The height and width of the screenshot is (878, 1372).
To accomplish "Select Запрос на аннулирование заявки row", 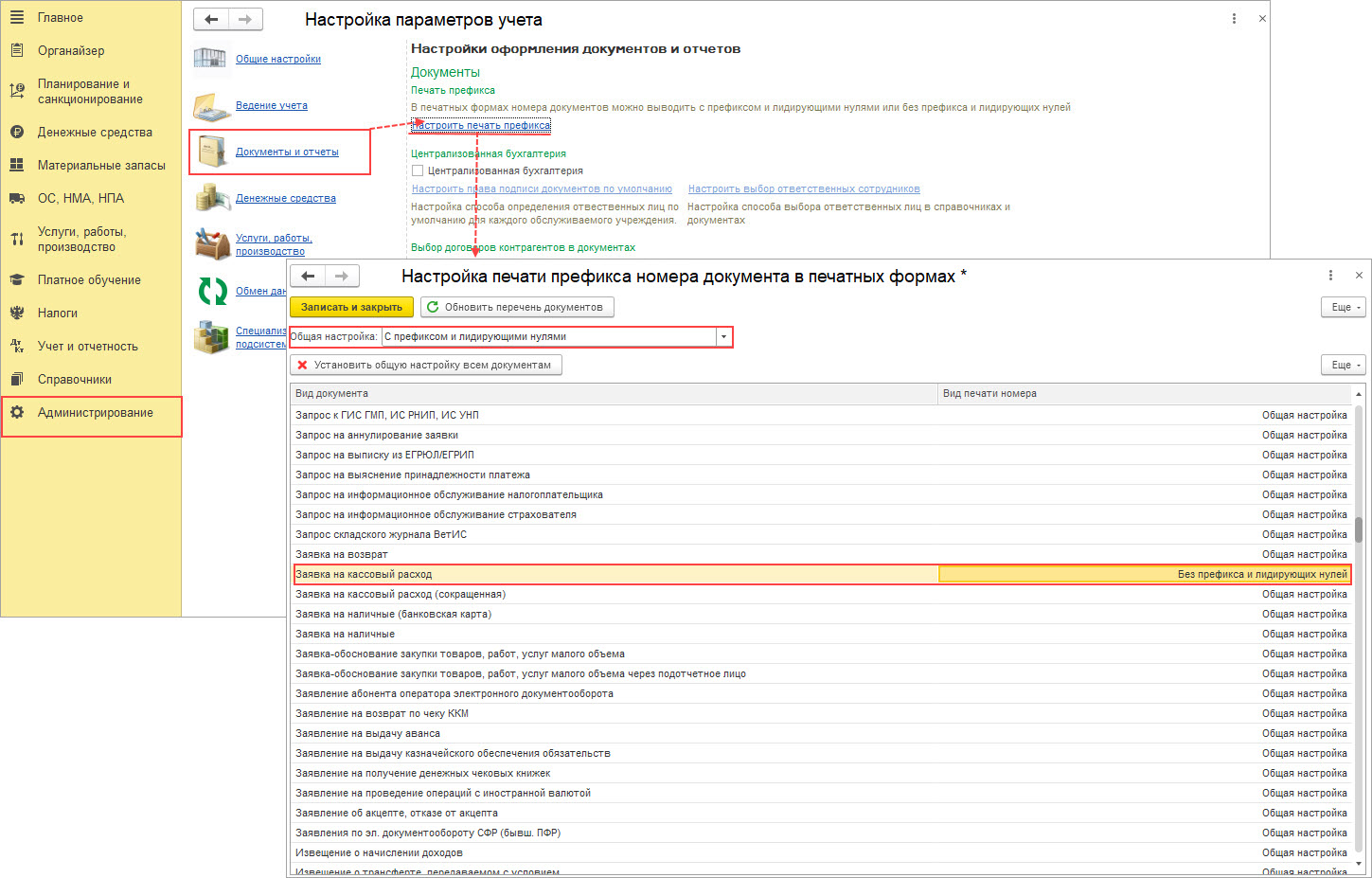I will 822,435.
